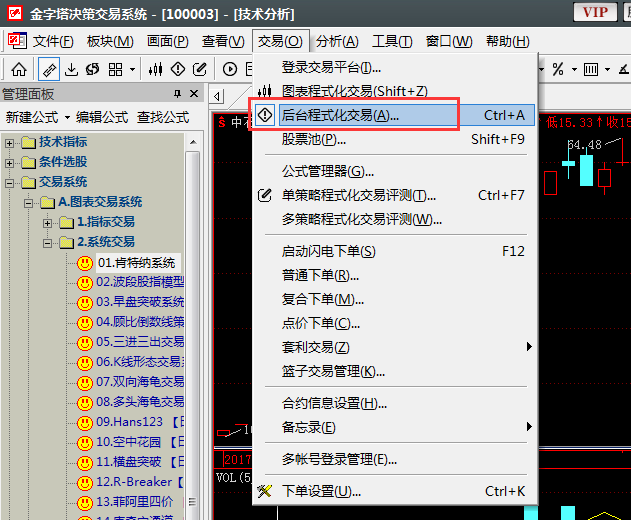631x520 pixels.
Task: Click the strategy evaluation edit toolbar icon
Action: pyautogui.click(x=200, y=69)
